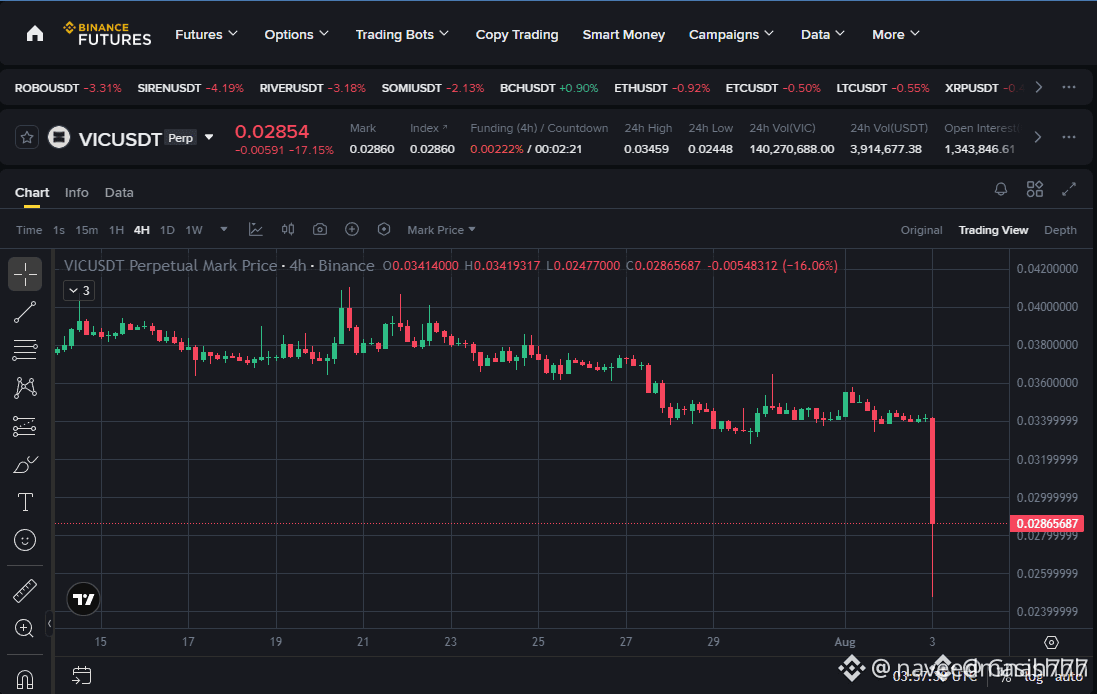This screenshot has width=1097, height=694.
Task: Select the trend line drawing tool
Action: point(25,312)
